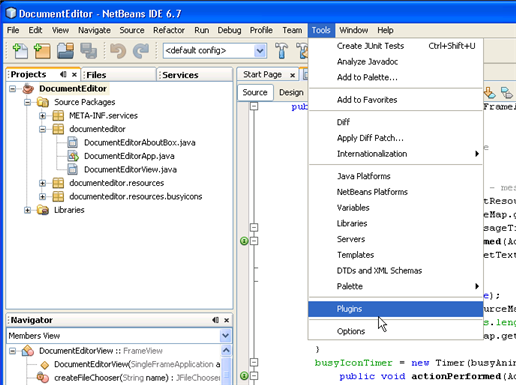Switch to the Design view button
The height and width of the screenshot is (385, 516).
click(291, 92)
